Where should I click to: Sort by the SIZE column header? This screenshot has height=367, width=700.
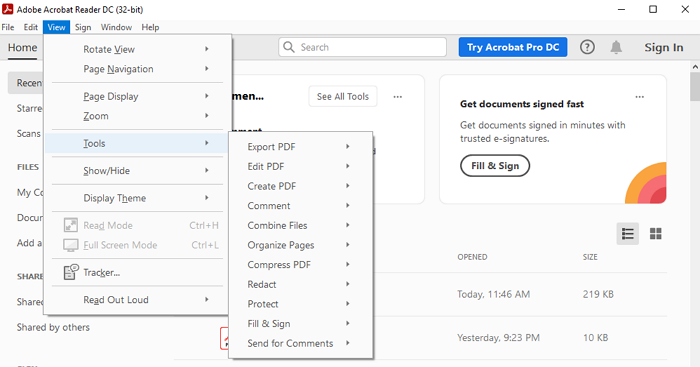pyautogui.click(x=590, y=257)
